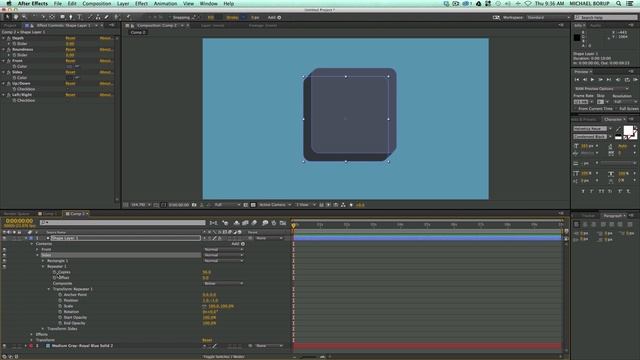640x360 pixels.
Task: Click Toggle Switches / Modes button
Action: [224, 357]
